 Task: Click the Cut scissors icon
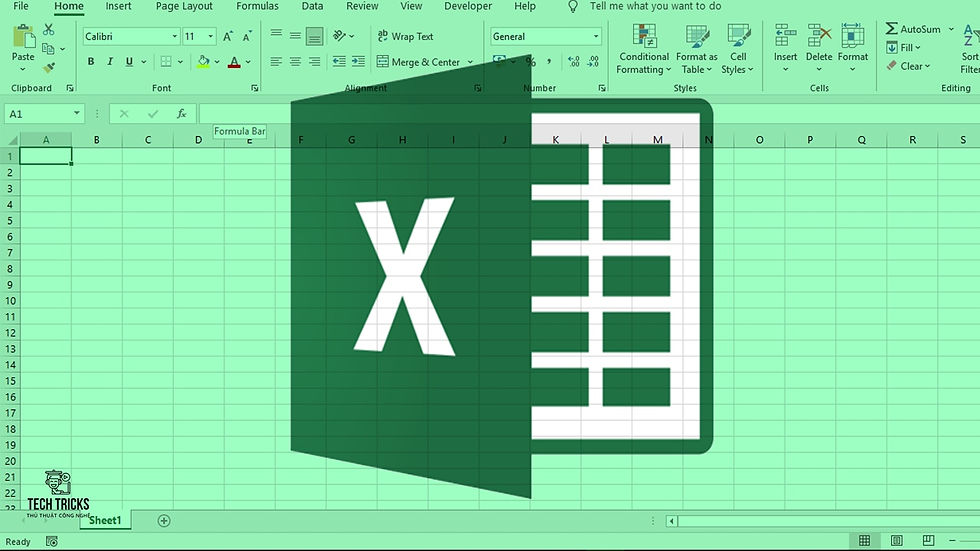pyautogui.click(x=49, y=29)
